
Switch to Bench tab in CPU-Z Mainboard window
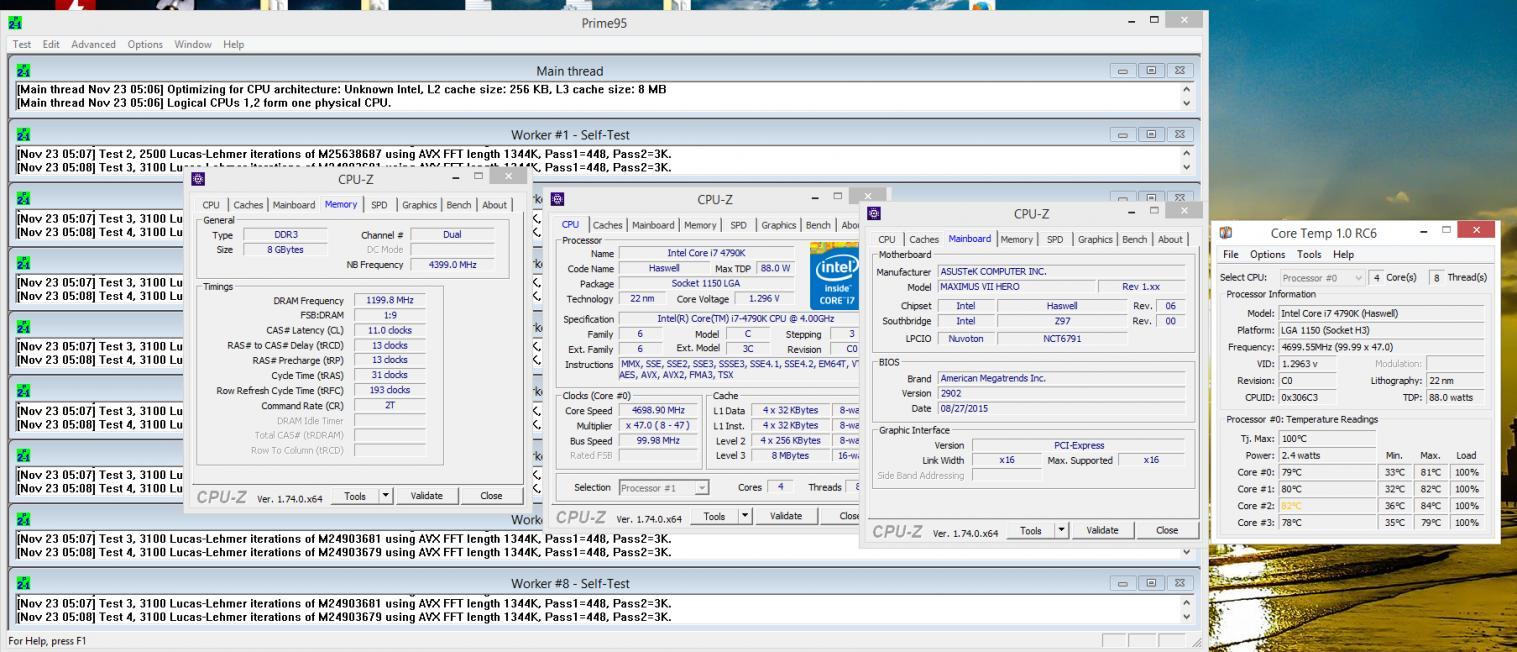[1135, 239]
